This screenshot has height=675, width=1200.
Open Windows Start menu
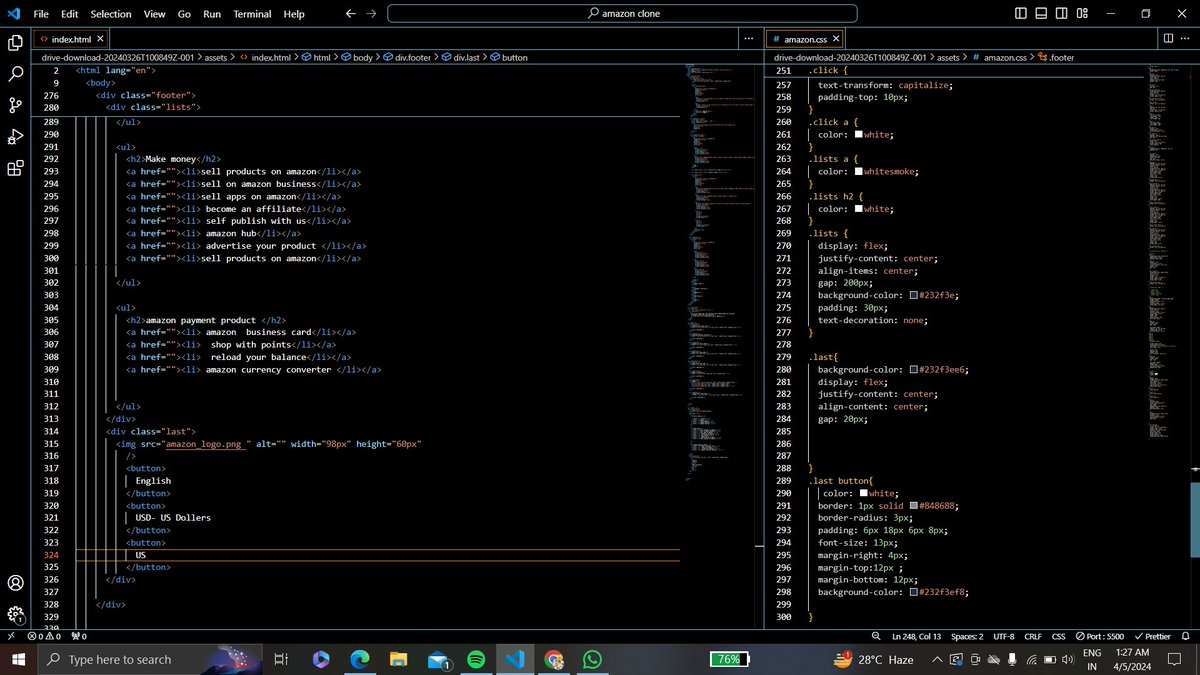point(18,660)
